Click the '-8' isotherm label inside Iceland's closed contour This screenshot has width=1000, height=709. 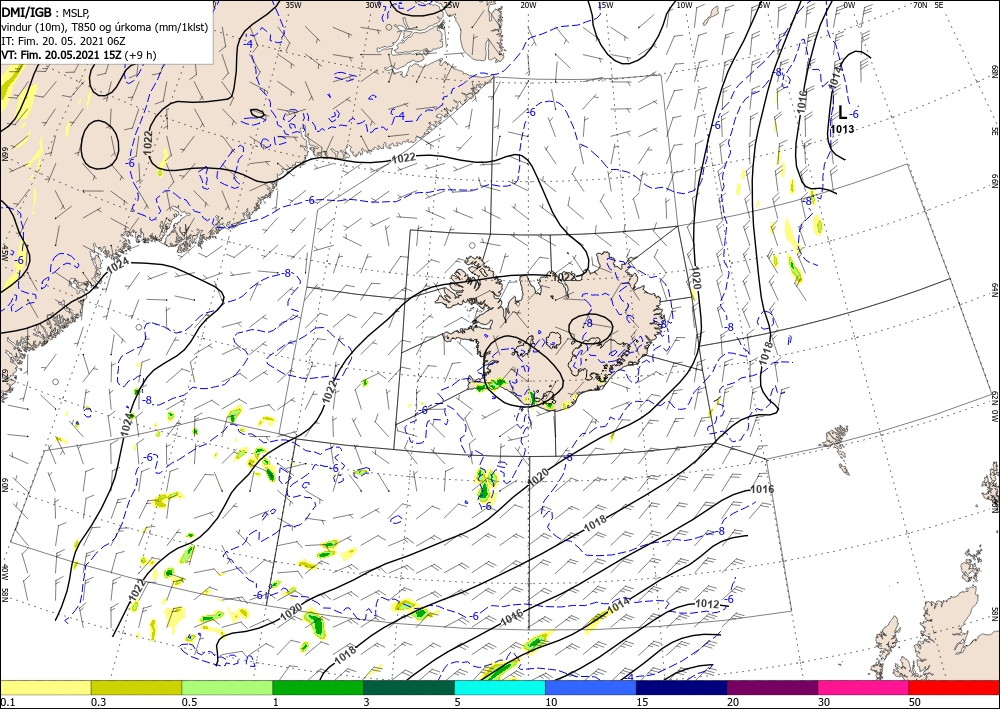(588, 324)
